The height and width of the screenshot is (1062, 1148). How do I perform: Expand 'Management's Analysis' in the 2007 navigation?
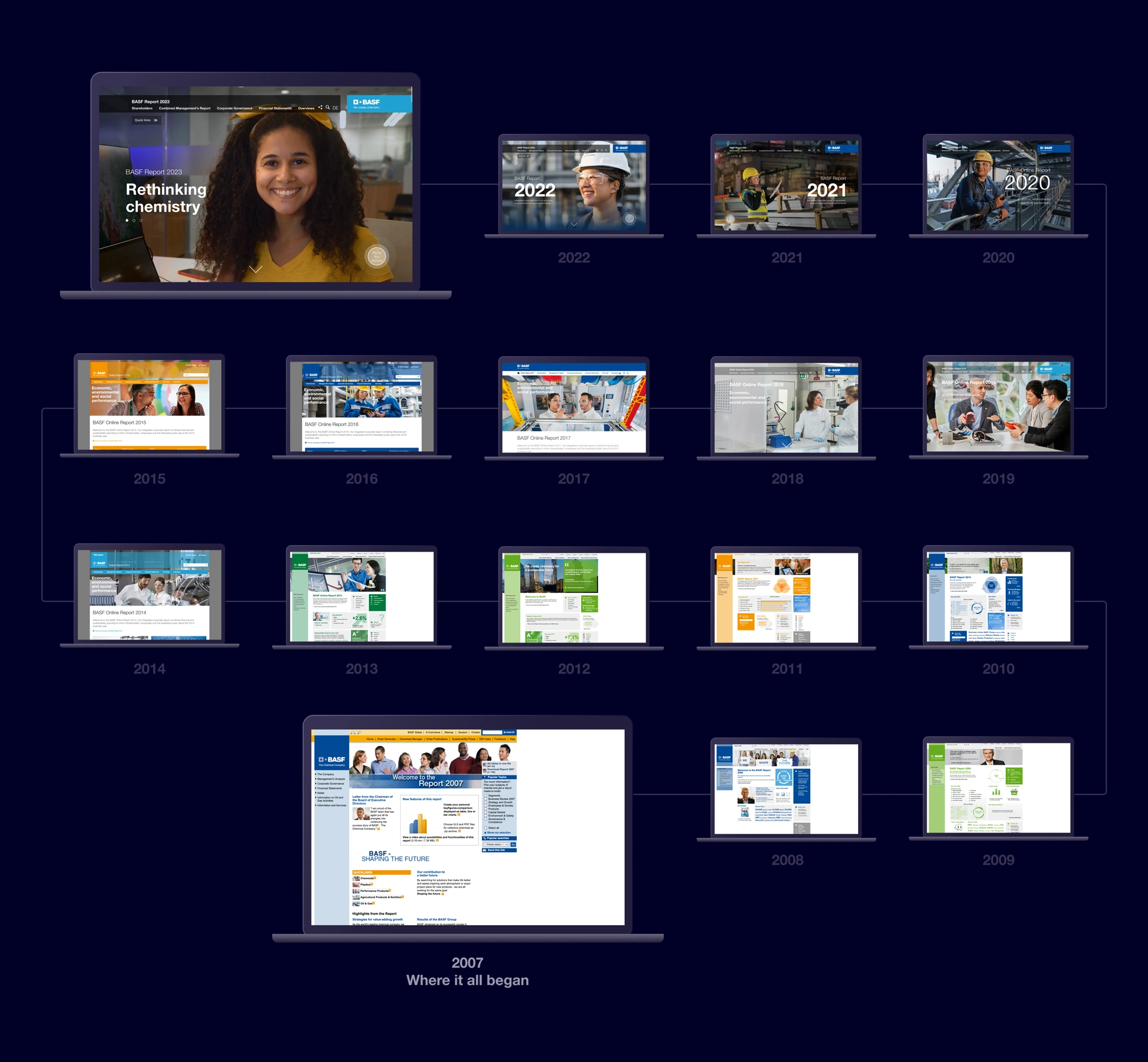[330, 779]
